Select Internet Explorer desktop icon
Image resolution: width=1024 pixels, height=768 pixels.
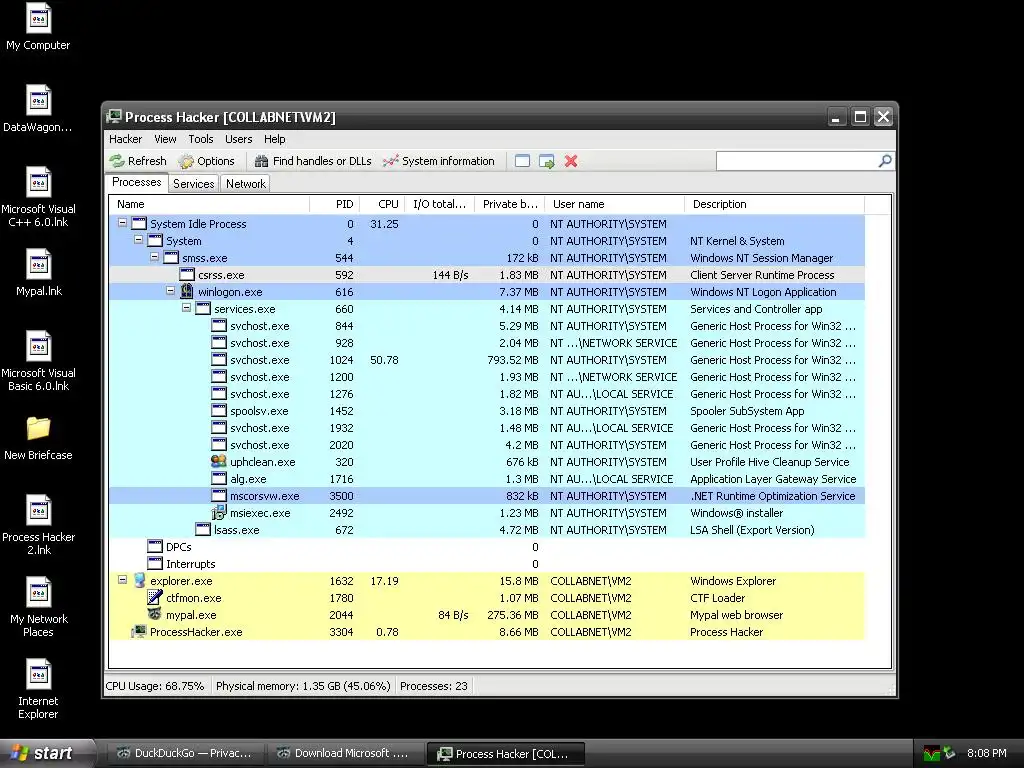(x=38, y=690)
